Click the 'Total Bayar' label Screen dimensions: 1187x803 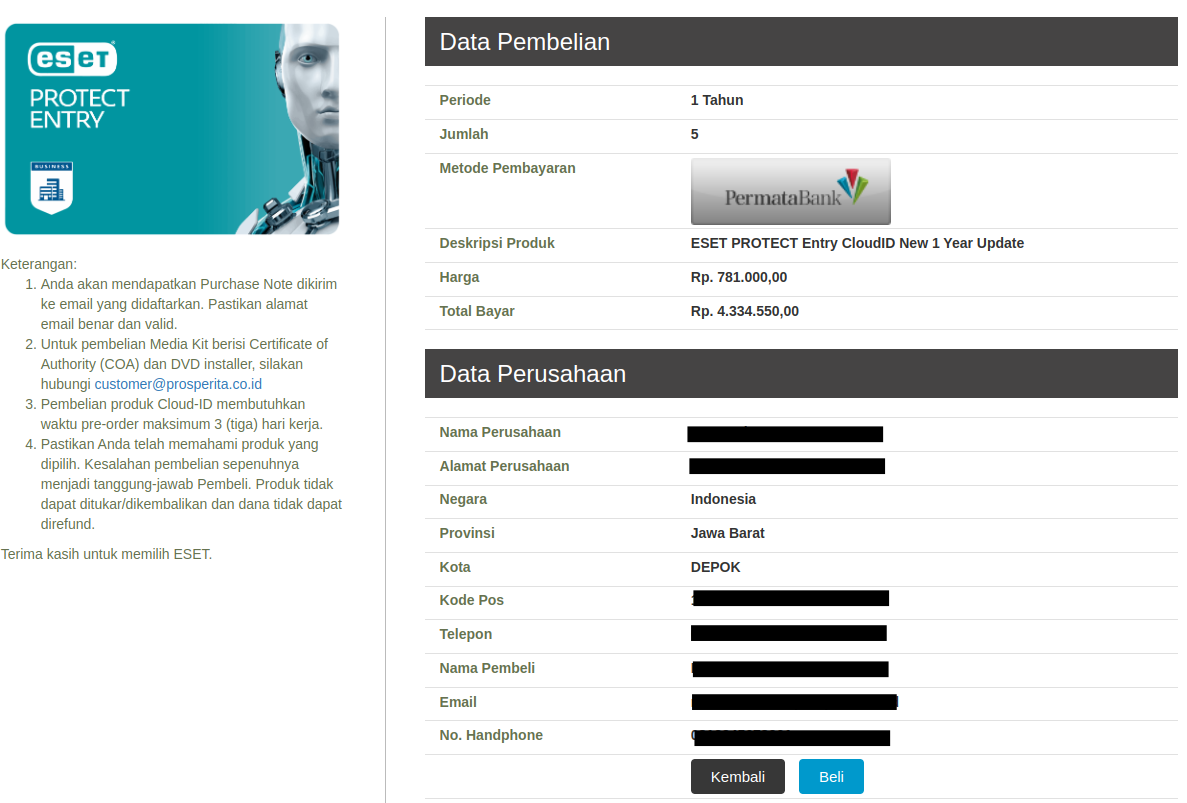coord(476,311)
